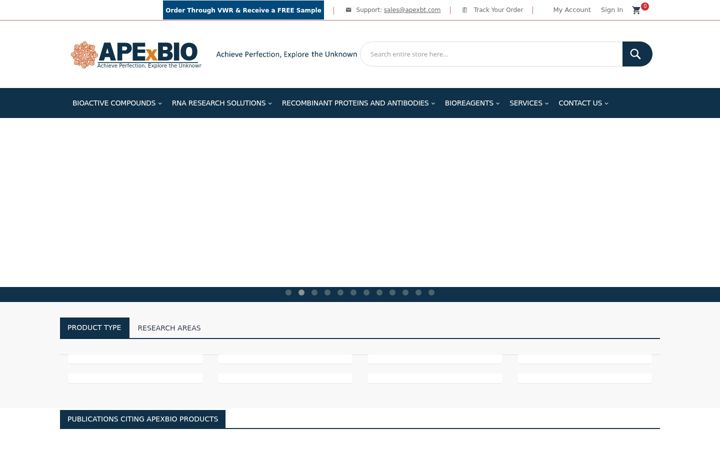Switch to the Research Areas tab
Screen dimensions: 720x450
(x=169, y=328)
